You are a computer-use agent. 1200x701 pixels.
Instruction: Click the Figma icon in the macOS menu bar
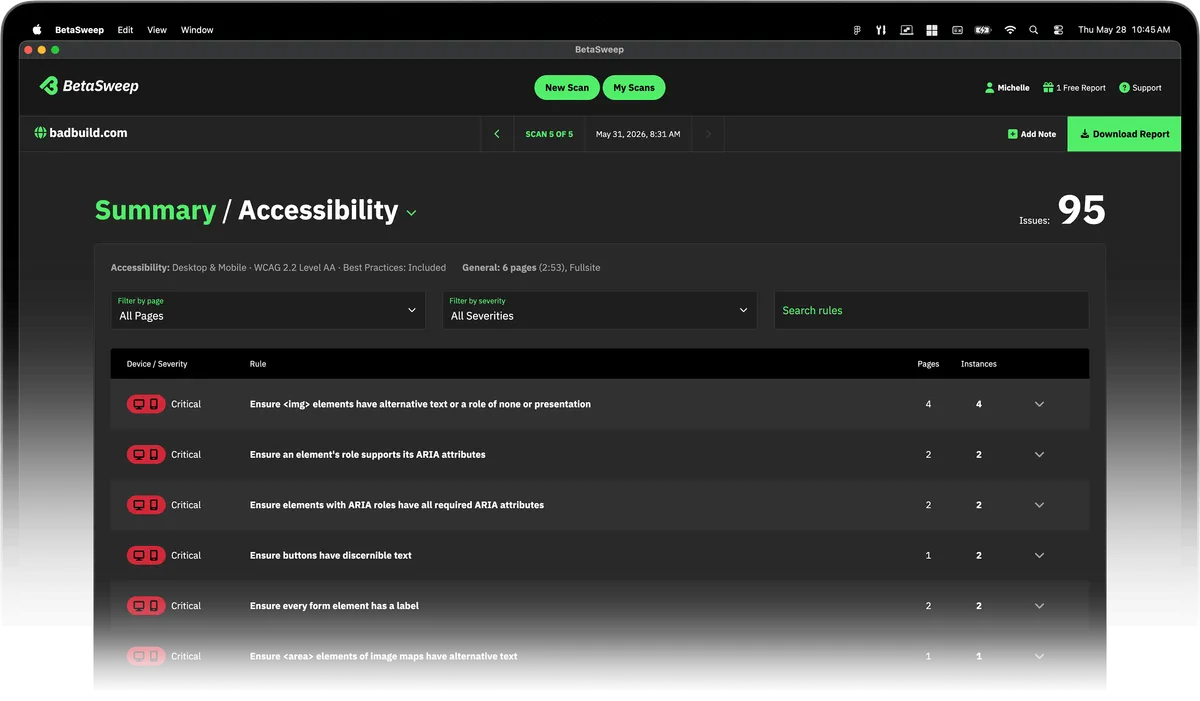[857, 30]
